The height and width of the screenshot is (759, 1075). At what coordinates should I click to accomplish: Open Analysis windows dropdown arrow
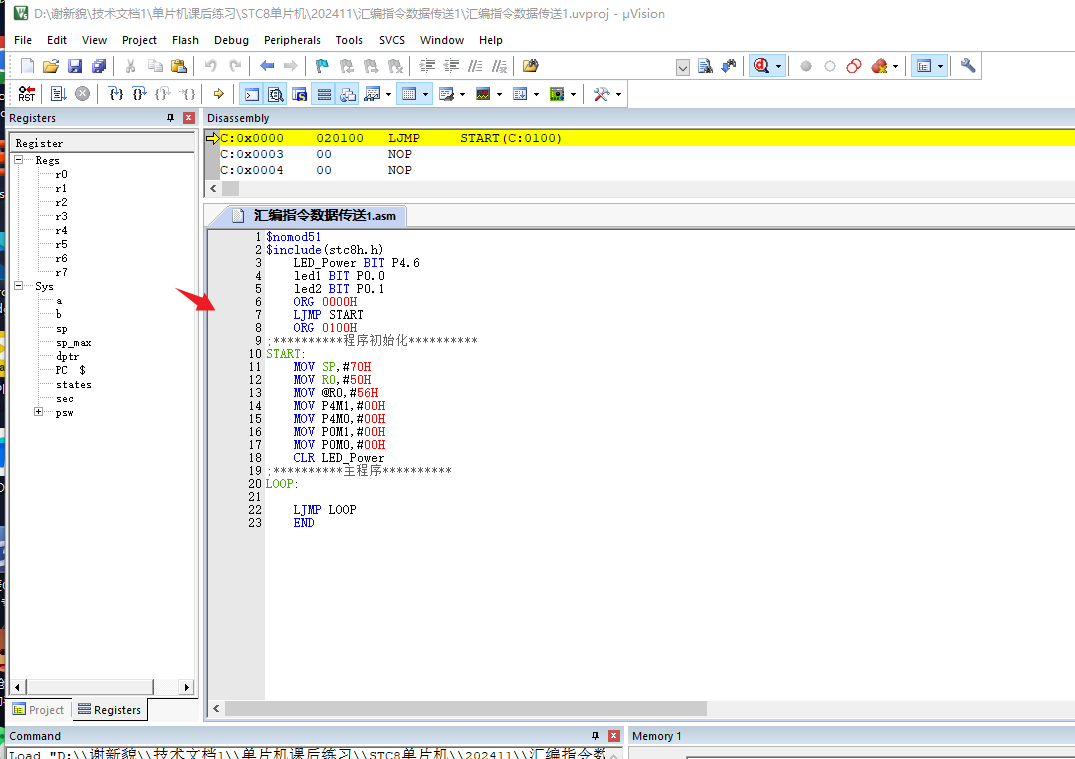point(500,94)
